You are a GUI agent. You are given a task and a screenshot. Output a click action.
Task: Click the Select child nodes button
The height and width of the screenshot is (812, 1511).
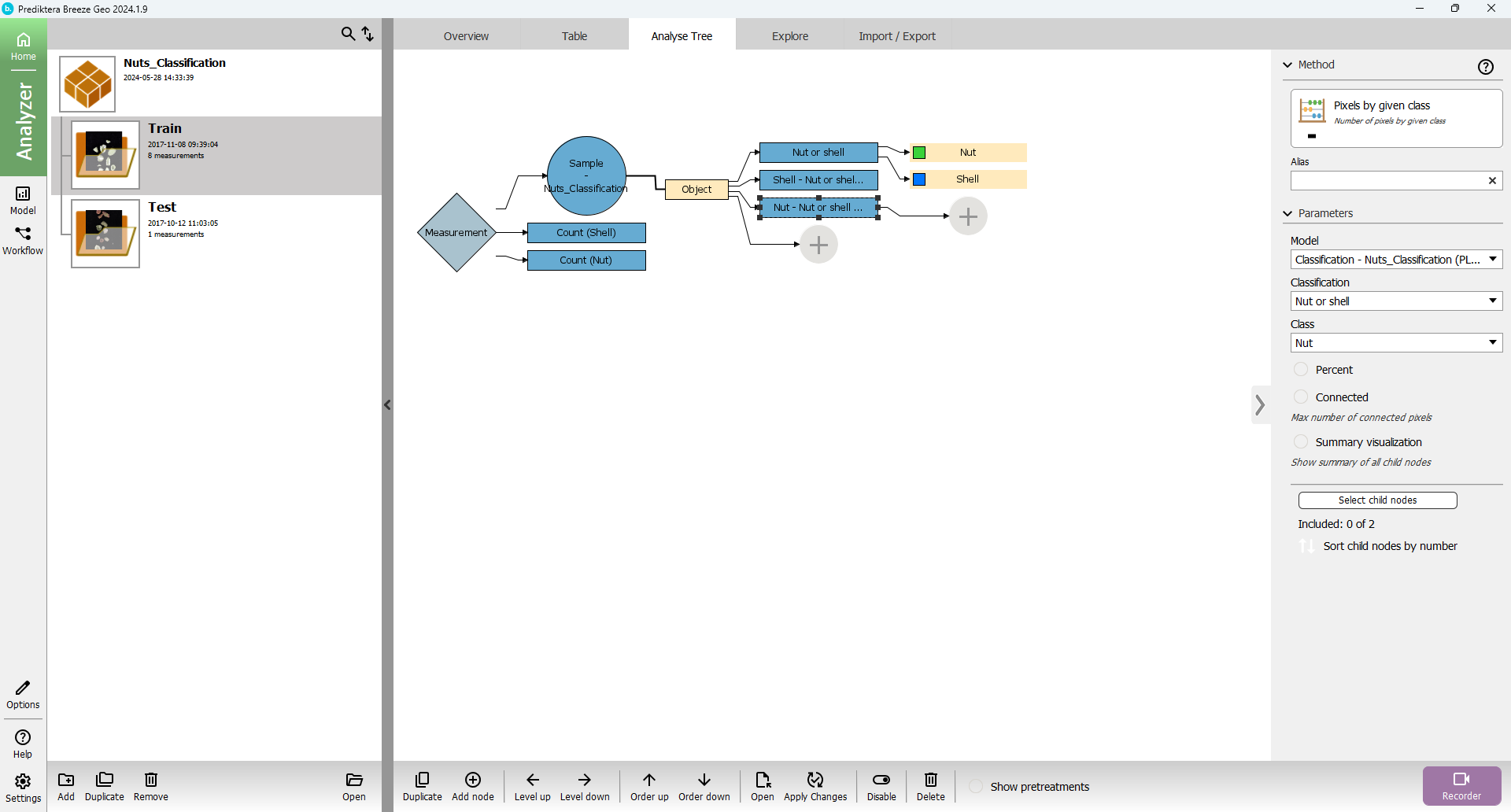(1377, 500)
